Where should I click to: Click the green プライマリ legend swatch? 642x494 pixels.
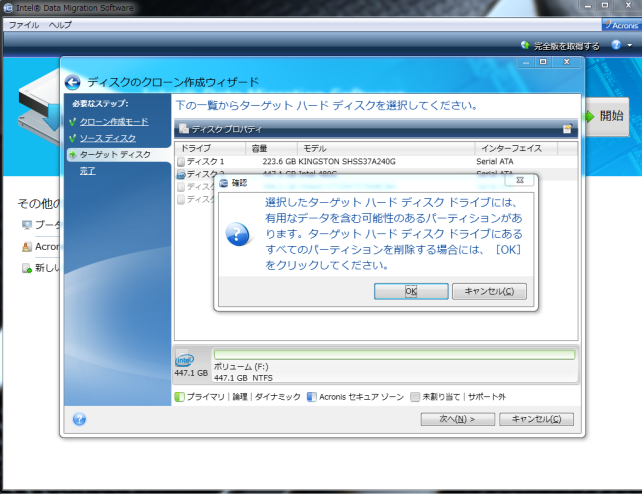click(x=179, y=397)
